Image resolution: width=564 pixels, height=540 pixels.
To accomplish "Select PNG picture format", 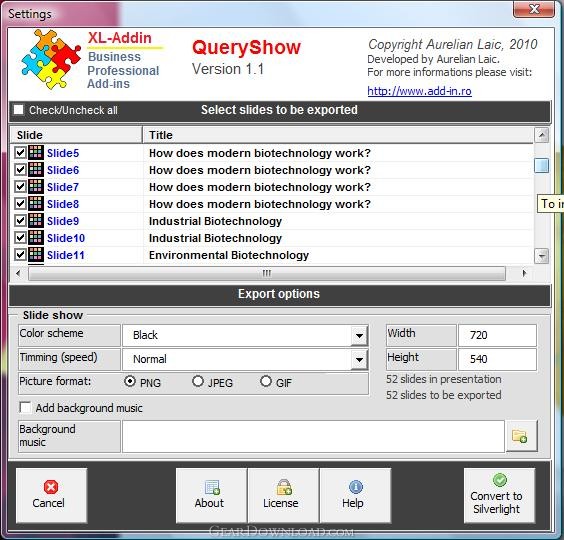I will pos(130,381).
